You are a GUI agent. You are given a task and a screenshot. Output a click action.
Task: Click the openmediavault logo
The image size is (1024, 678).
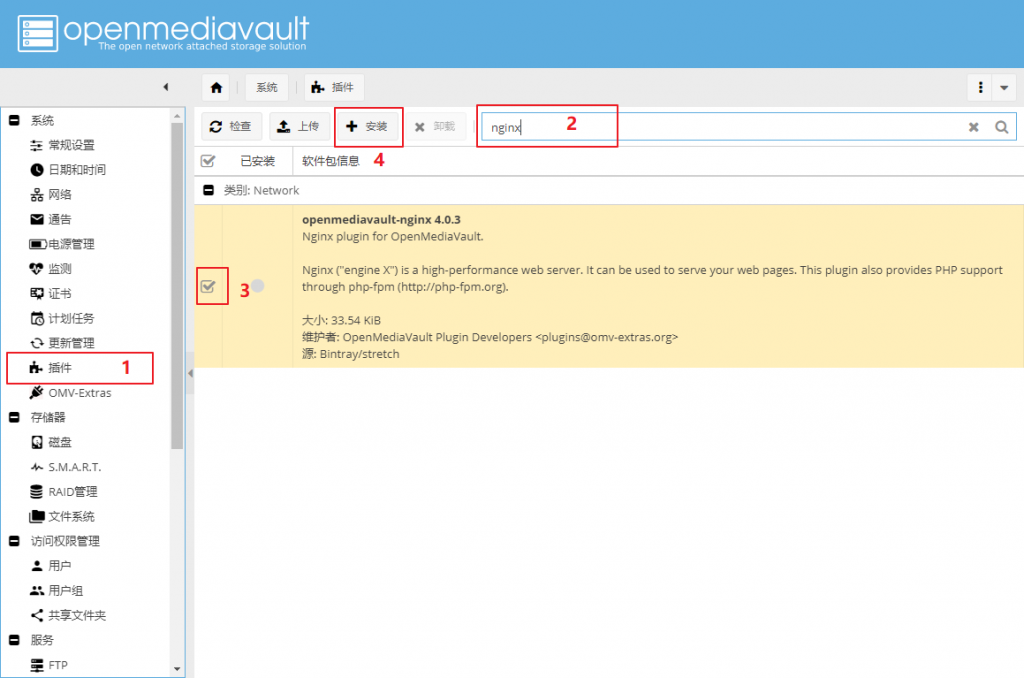[163, 33]
